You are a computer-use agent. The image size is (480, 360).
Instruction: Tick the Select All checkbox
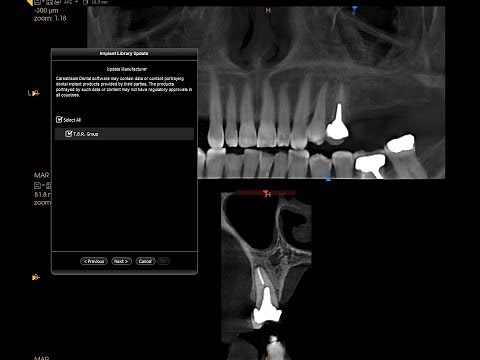tap(59, 119)
